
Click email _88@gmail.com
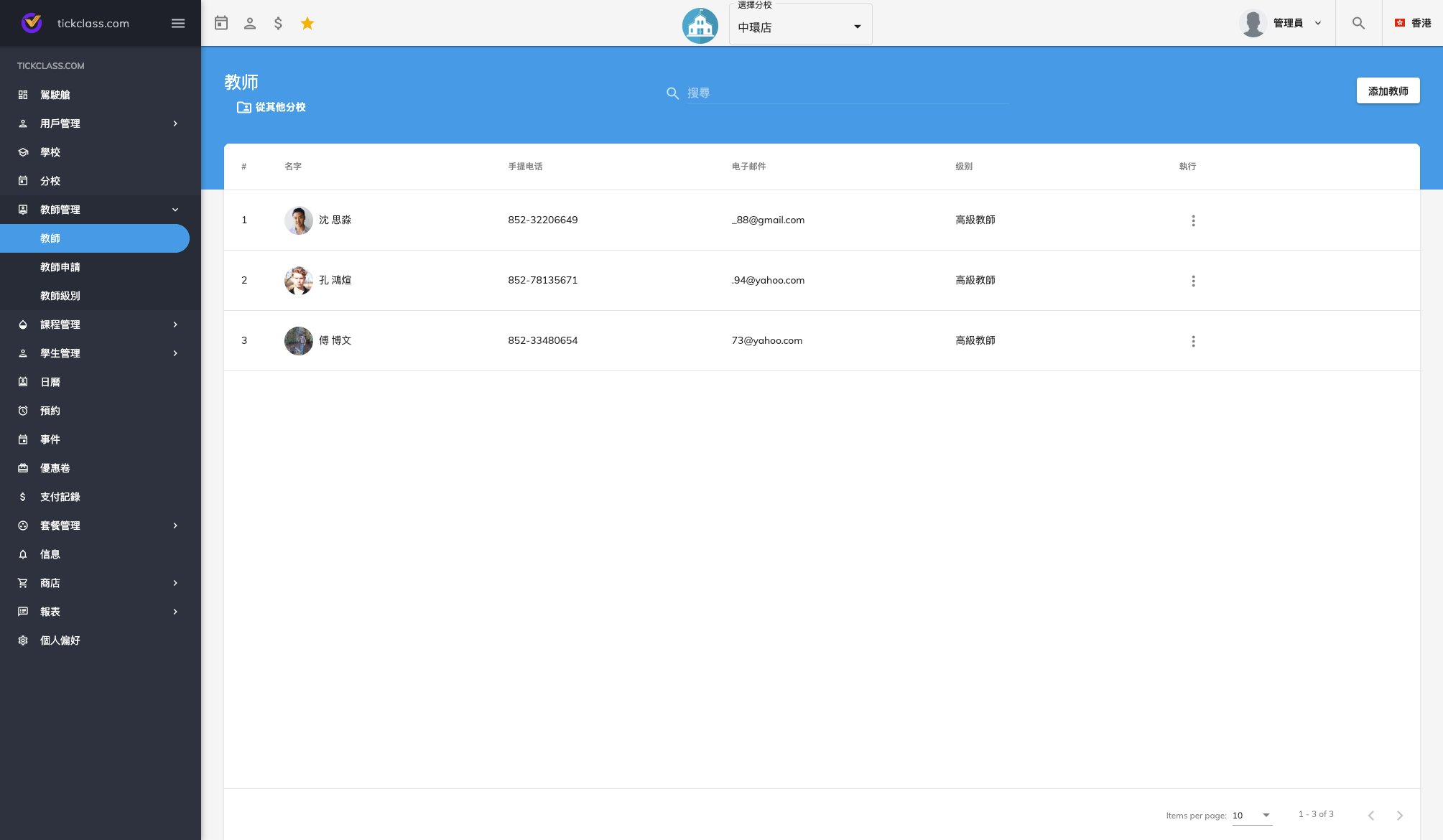point(769,220)
